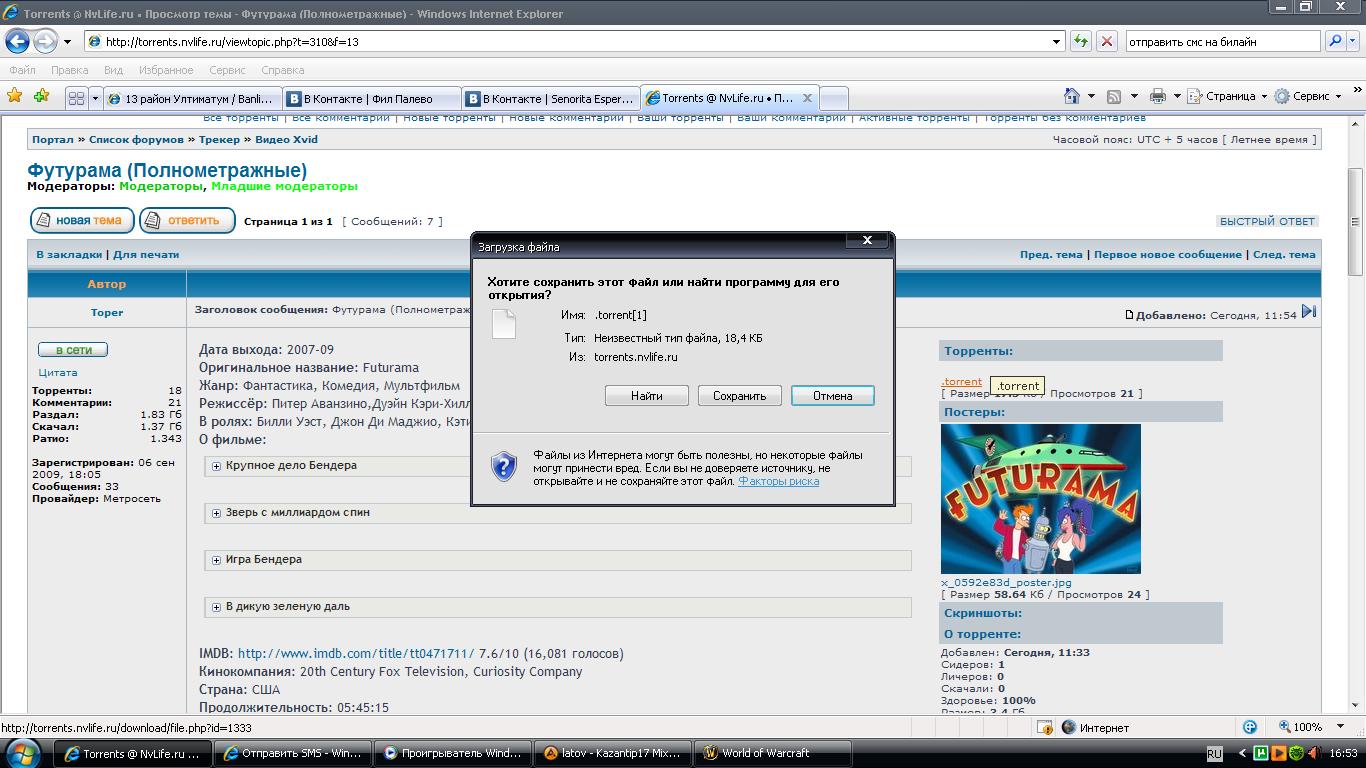Click the БЫСТРЫЙ ОТВЕТ link
This screenshot has width=1366, height=768.
(x=1267, y=221)
